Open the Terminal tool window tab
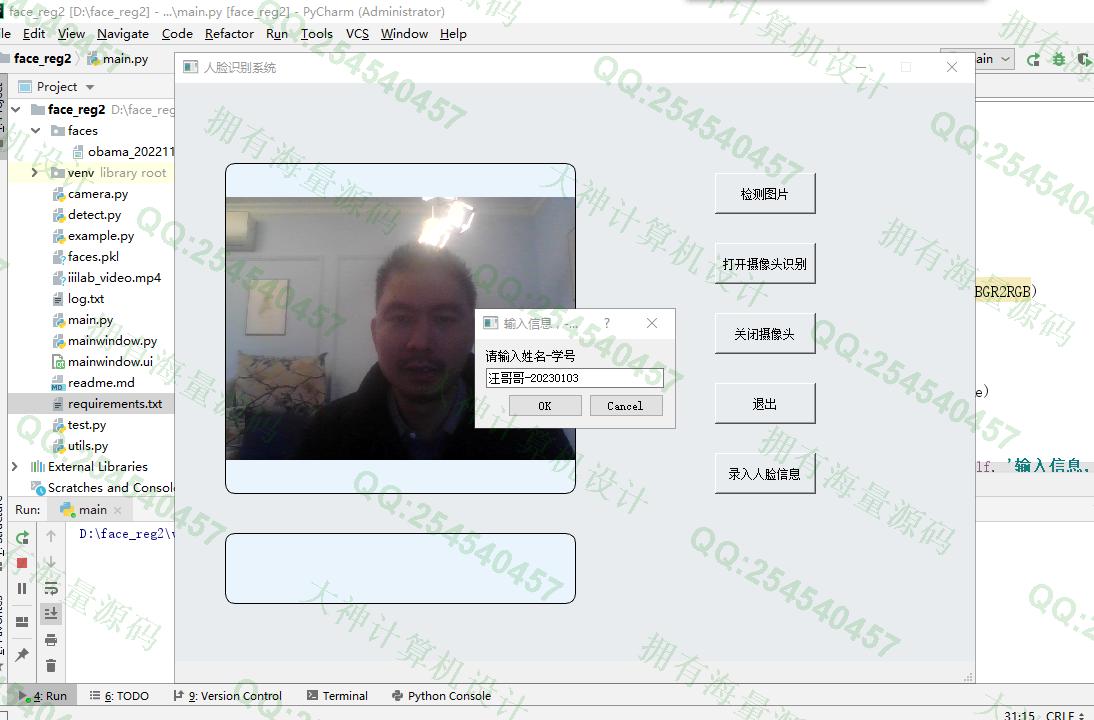The height and width of the screenshot is (720, 1094). click(x=337, y=696)
